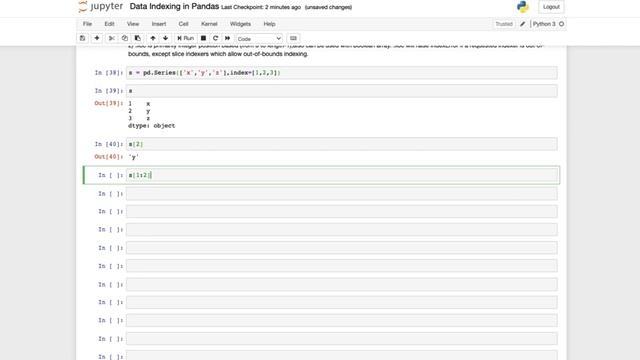Select cell with pd.Series definition
The image size is (640, 360).
(x=341, y=73)
